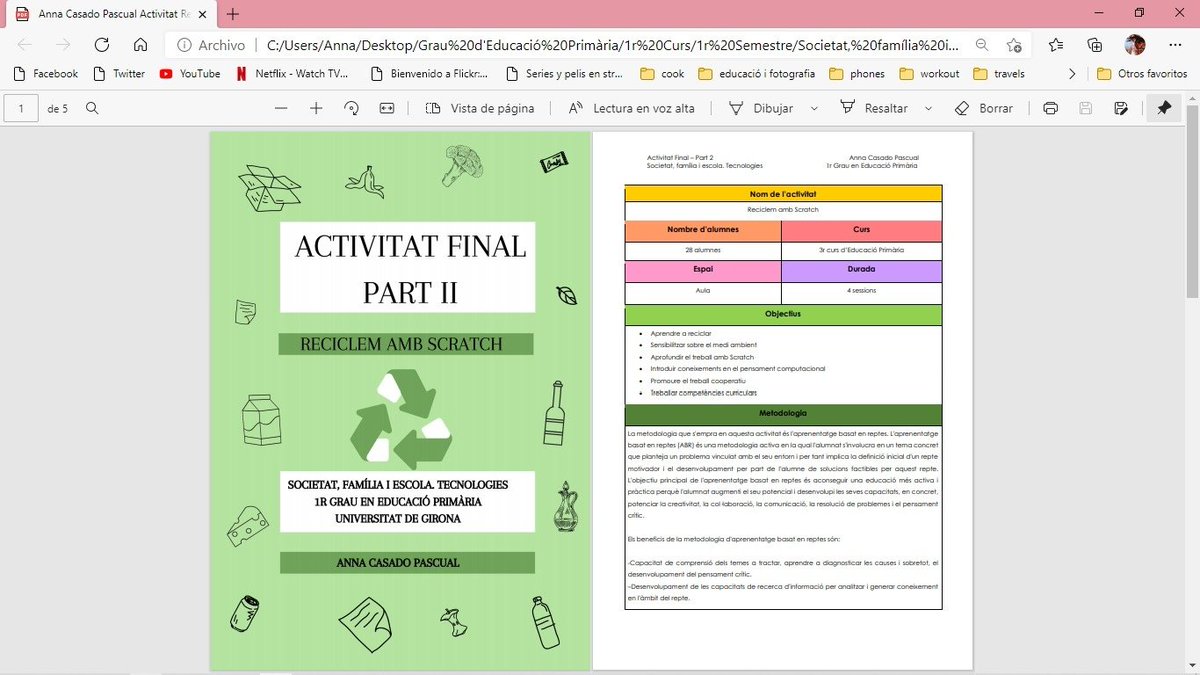
Task: Click the Nombre d'alumnes header cell
Action: click(x=703, y=230)
